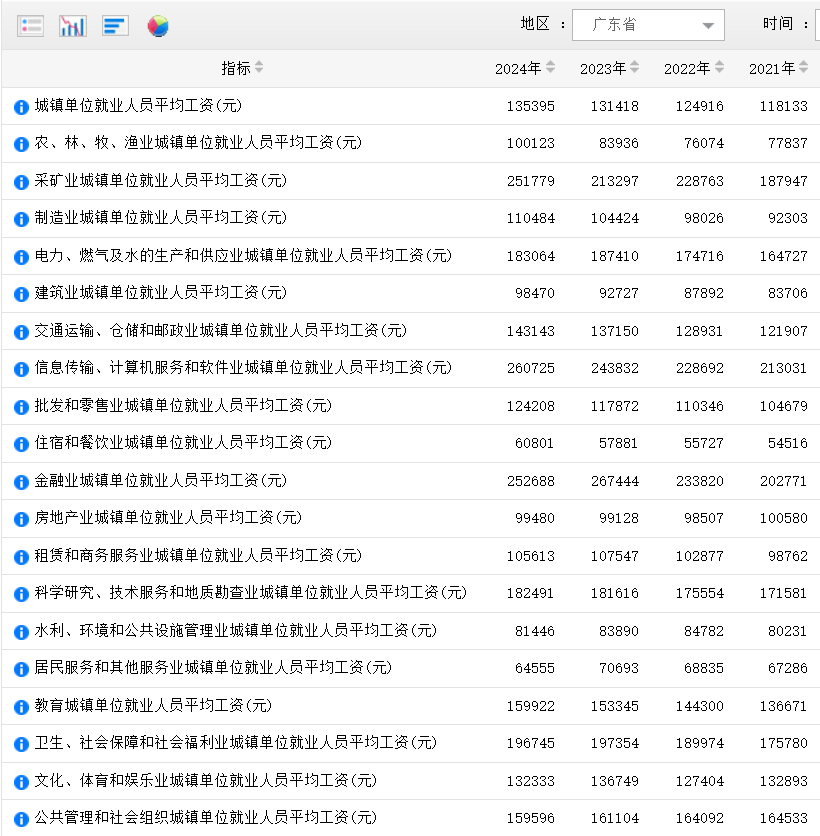Screen dimensions: 820x836
Task: Info icon for 租赁和商务服务业 row
Action: [21, 557]
